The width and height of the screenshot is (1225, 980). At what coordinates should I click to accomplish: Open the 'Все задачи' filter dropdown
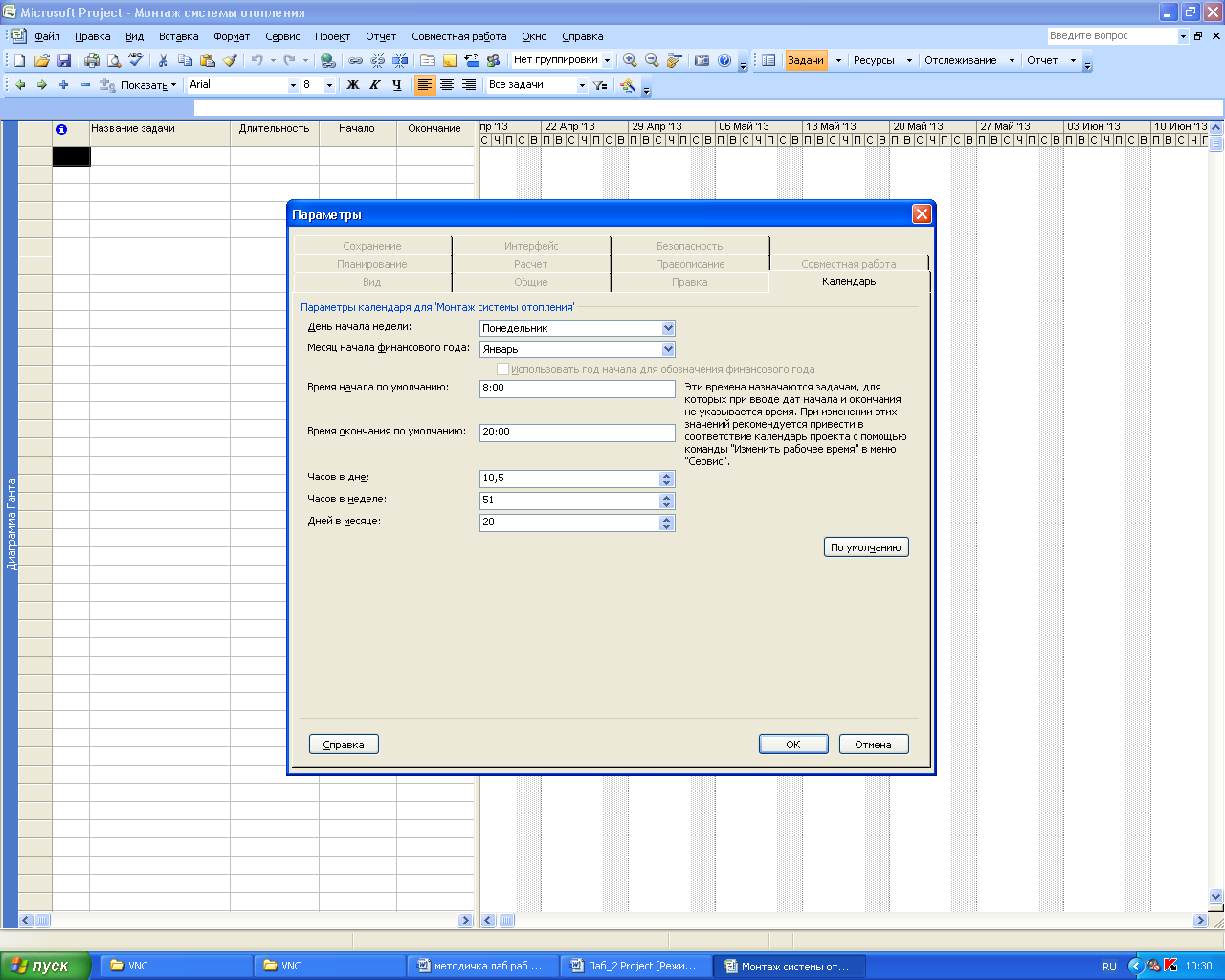point(582,85)
